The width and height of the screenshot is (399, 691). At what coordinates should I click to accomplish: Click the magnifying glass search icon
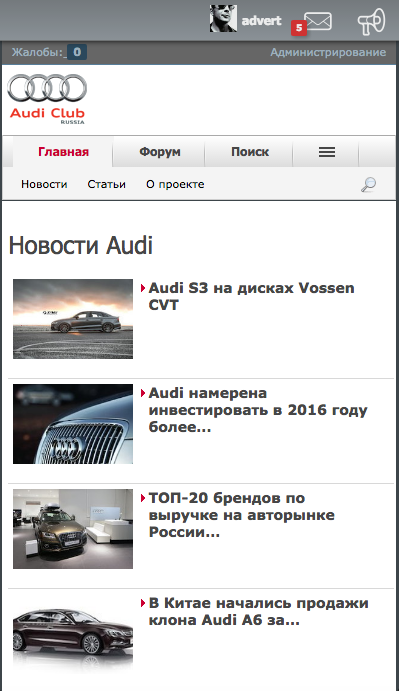[369, 185]
